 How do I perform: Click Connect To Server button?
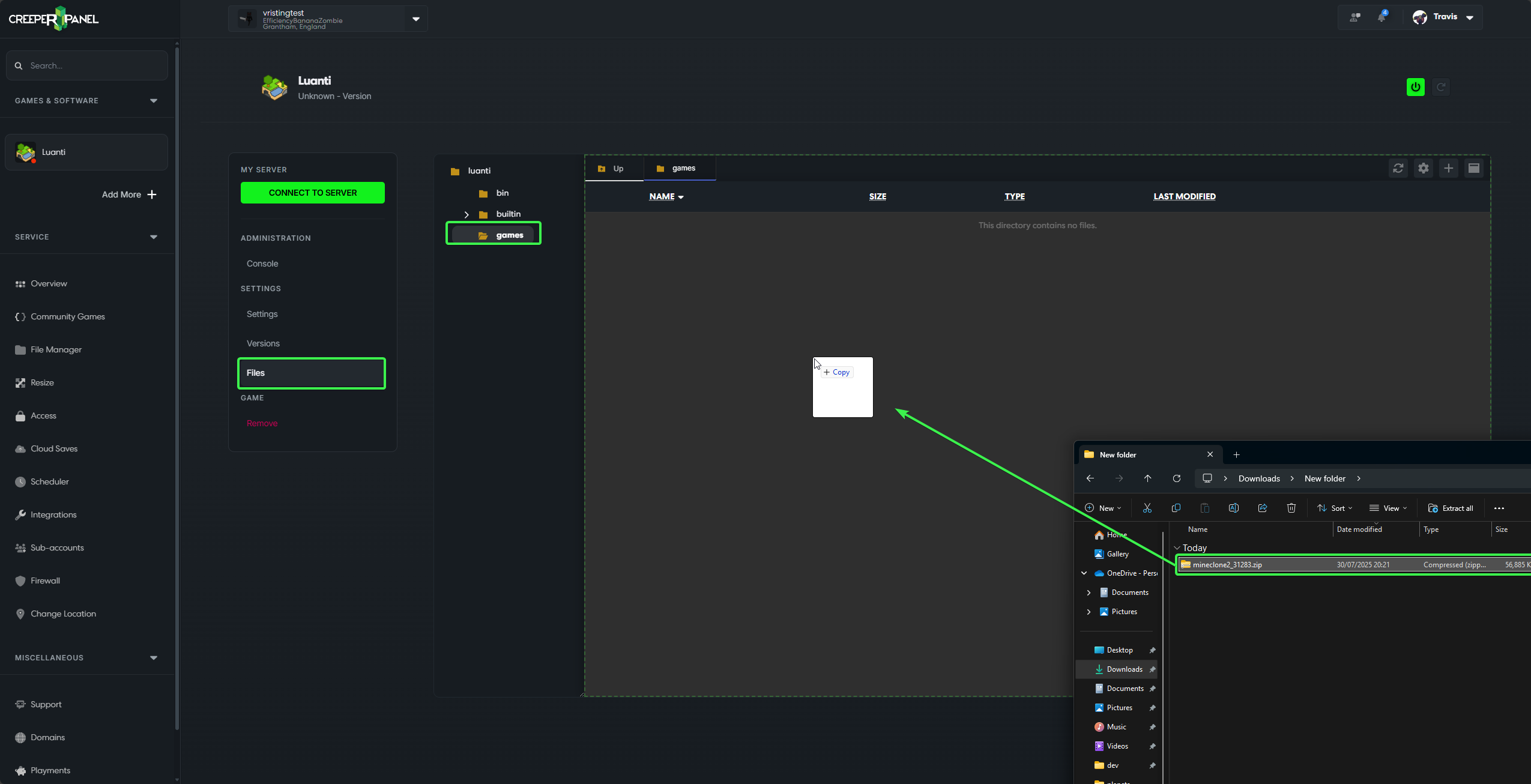pos(313,193)
